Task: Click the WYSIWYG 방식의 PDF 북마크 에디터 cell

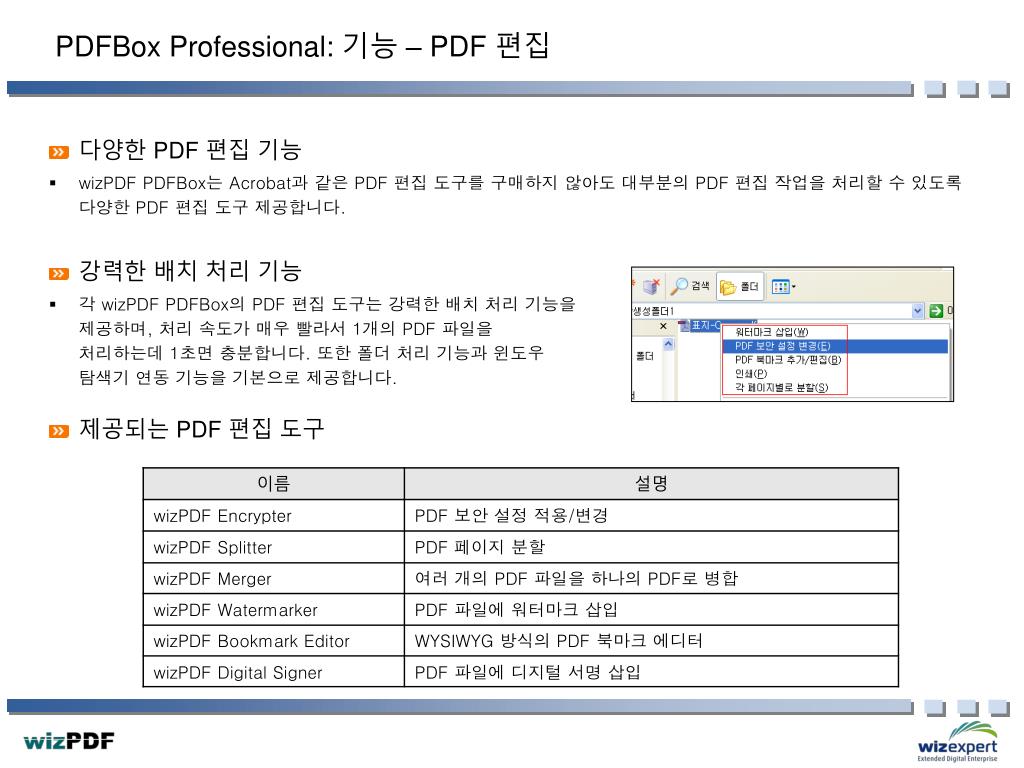Action: coord(651,641)
